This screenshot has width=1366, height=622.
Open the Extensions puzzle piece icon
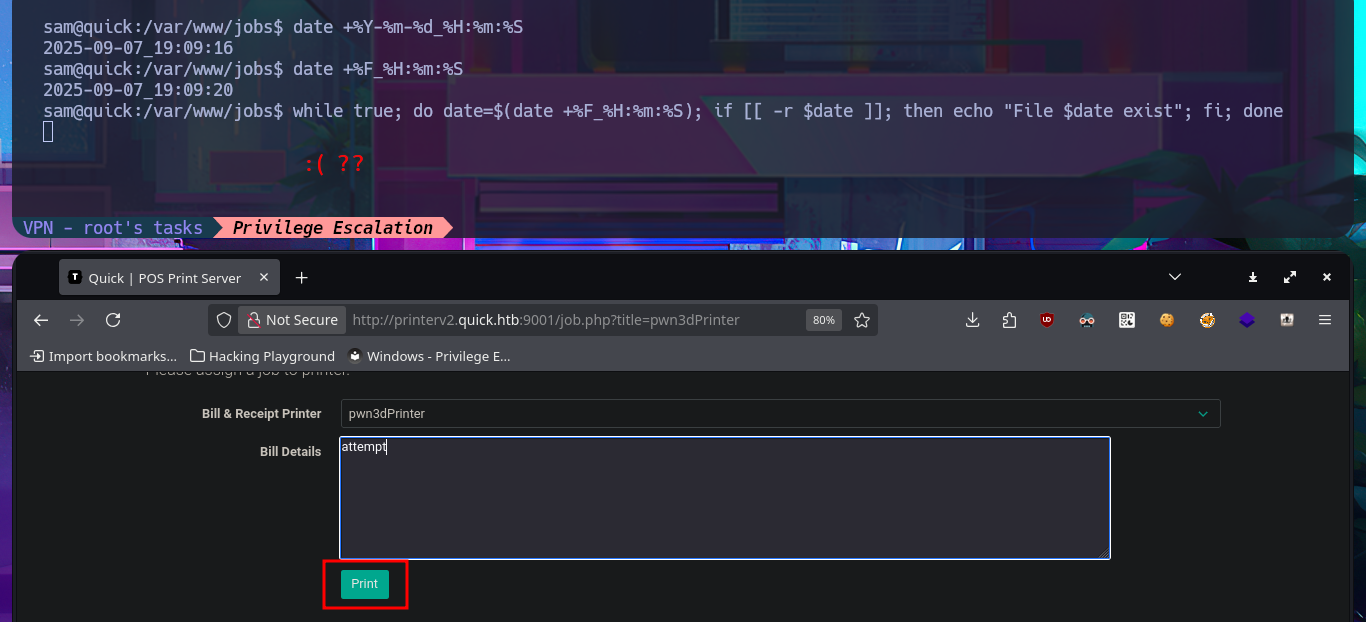pyautogui.click(x=1009, y=320)
